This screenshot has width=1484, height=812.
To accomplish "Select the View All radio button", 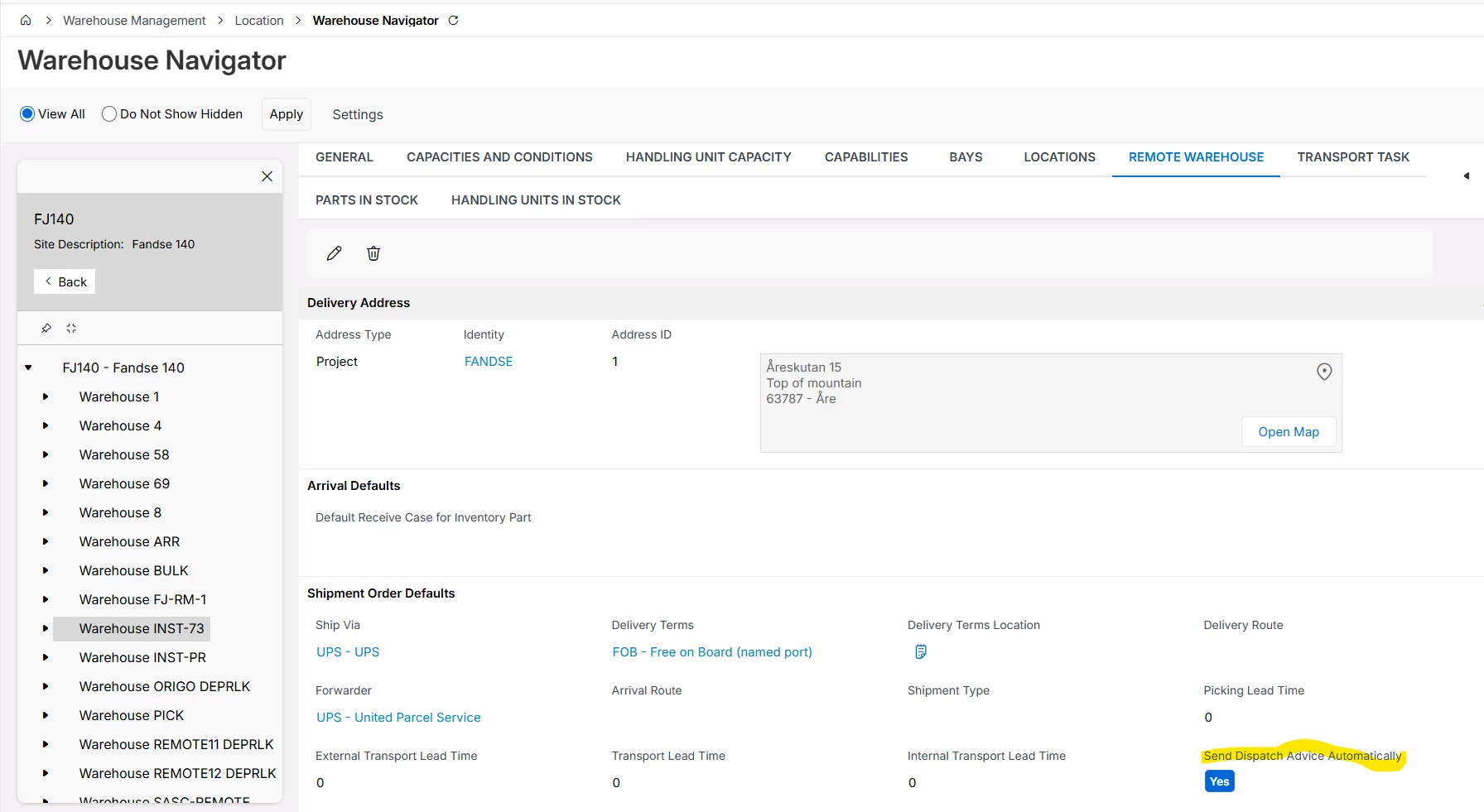I will (27, 114).
